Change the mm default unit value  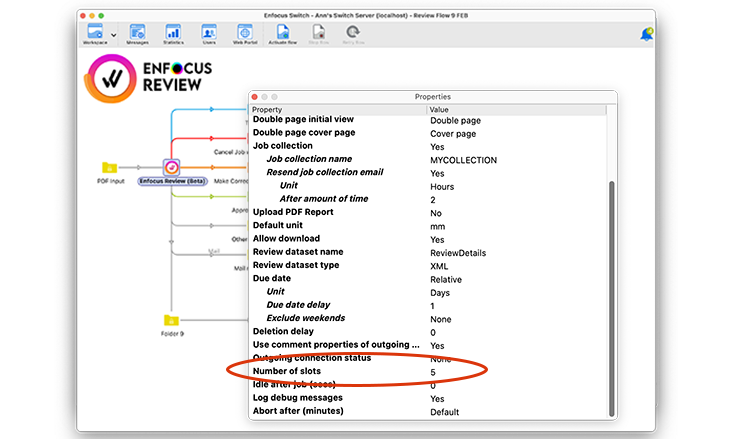pos(437,227)
